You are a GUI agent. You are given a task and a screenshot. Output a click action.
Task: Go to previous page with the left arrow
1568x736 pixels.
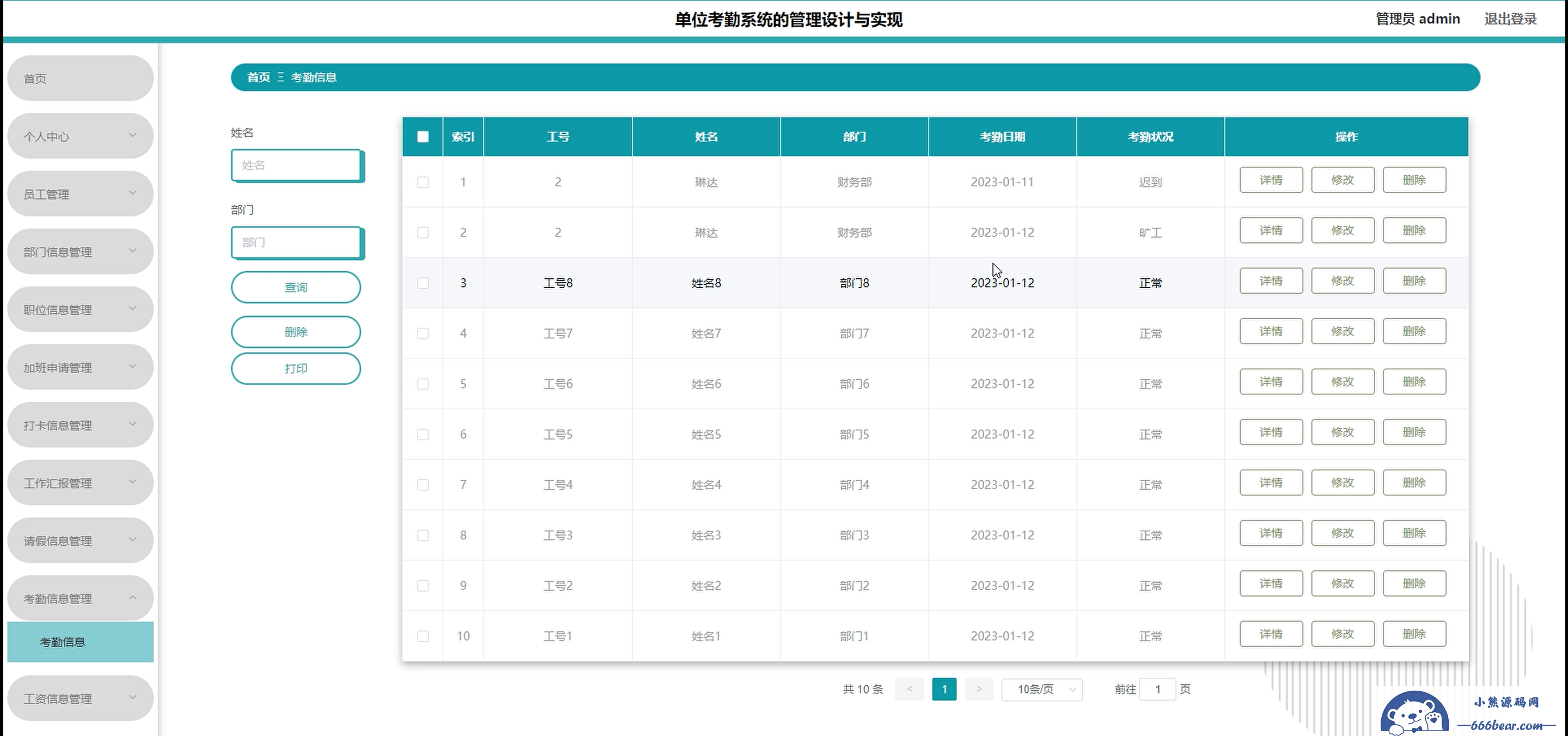(910, 689)
